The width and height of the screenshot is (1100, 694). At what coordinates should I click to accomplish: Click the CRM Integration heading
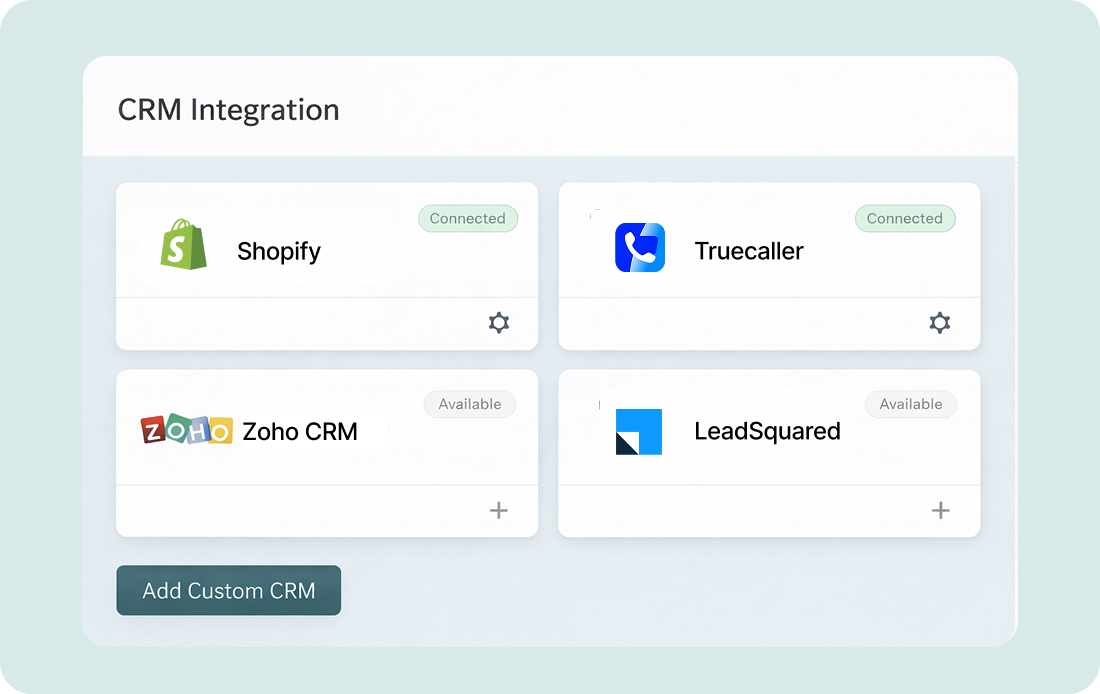click(x=229, y=110)
